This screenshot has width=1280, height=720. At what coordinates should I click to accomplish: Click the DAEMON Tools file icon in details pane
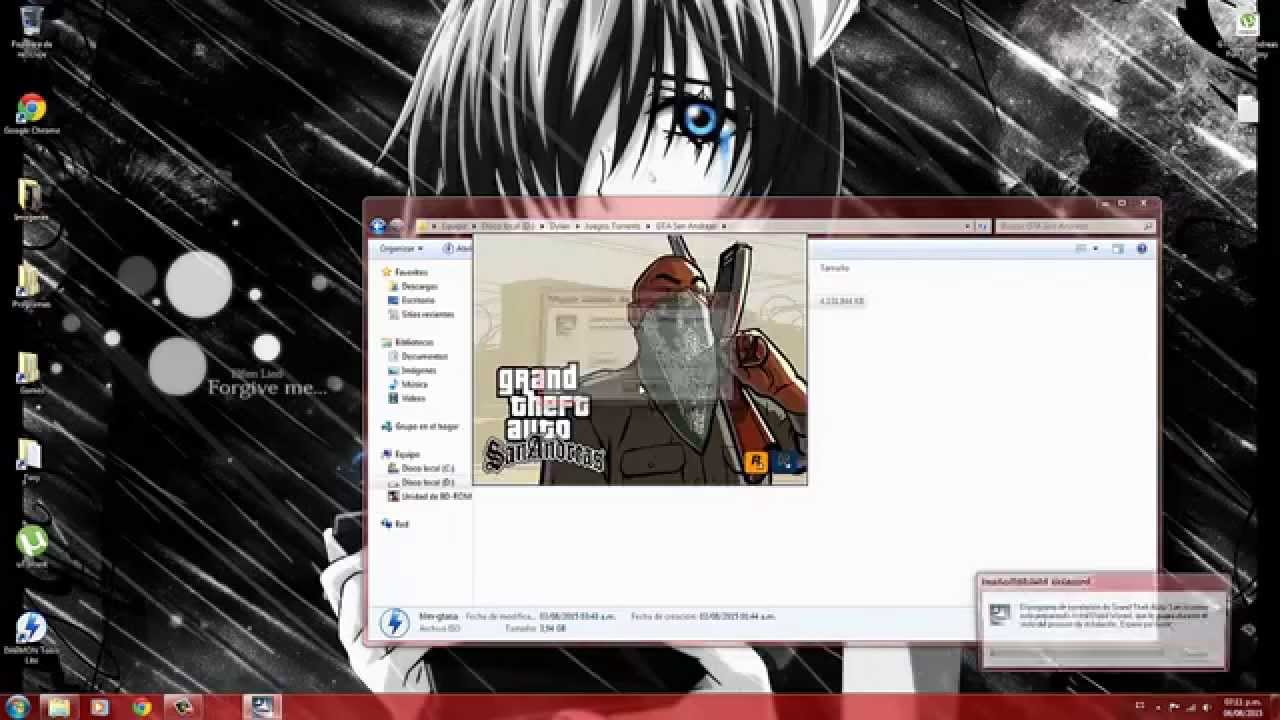click(x=394, y=623)
